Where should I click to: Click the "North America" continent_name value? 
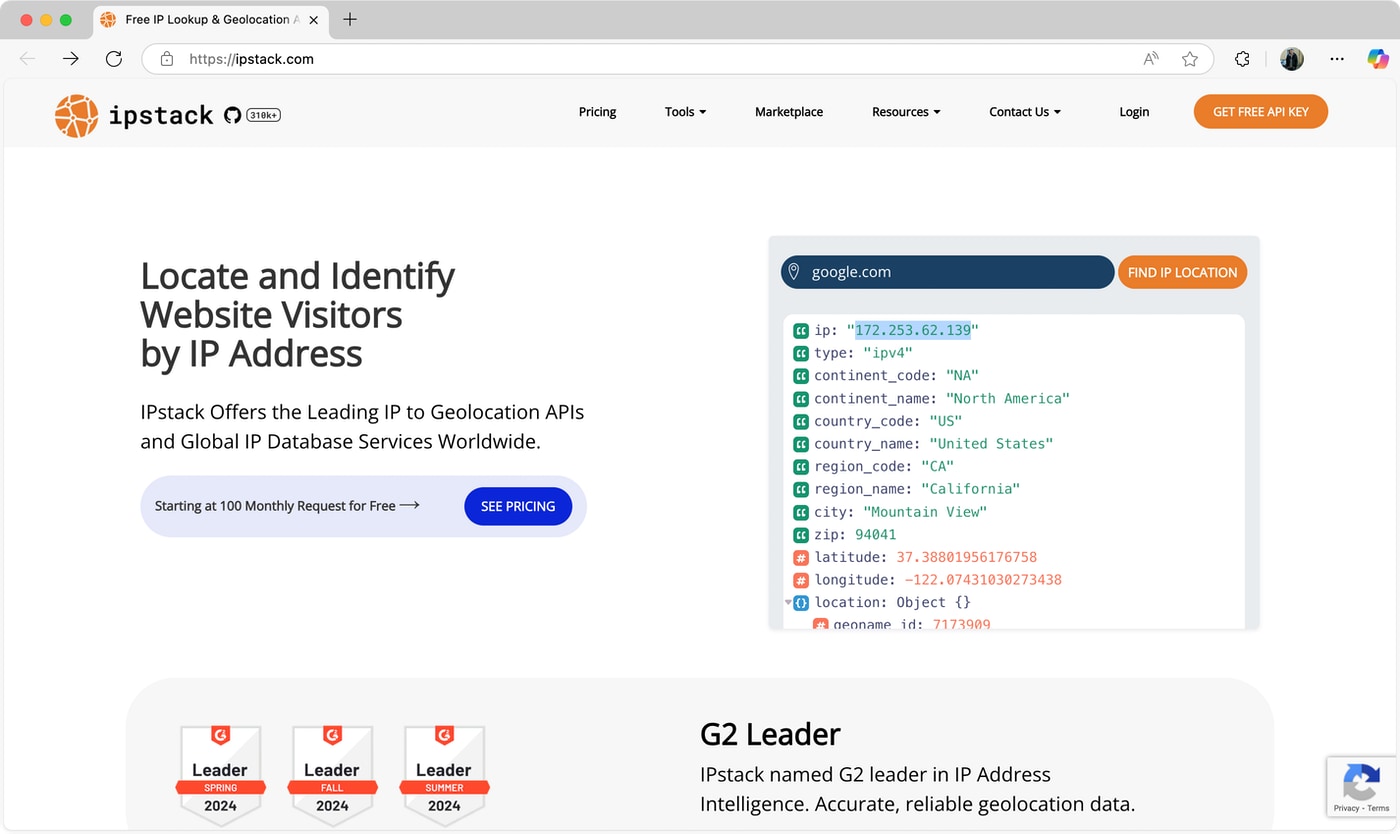(1008, 398)
